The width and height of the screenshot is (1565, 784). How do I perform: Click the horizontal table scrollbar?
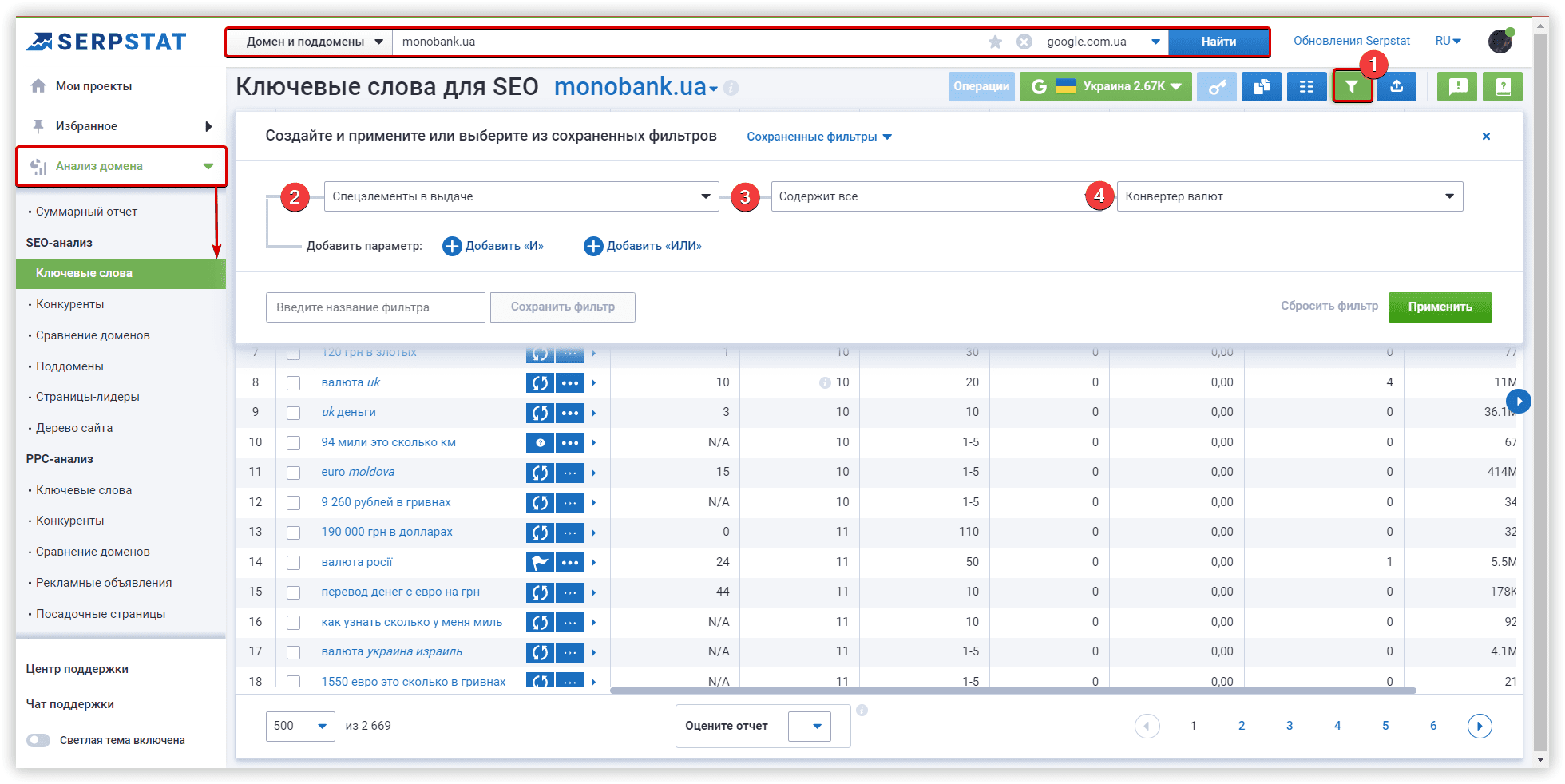[x=1012, y=691]
